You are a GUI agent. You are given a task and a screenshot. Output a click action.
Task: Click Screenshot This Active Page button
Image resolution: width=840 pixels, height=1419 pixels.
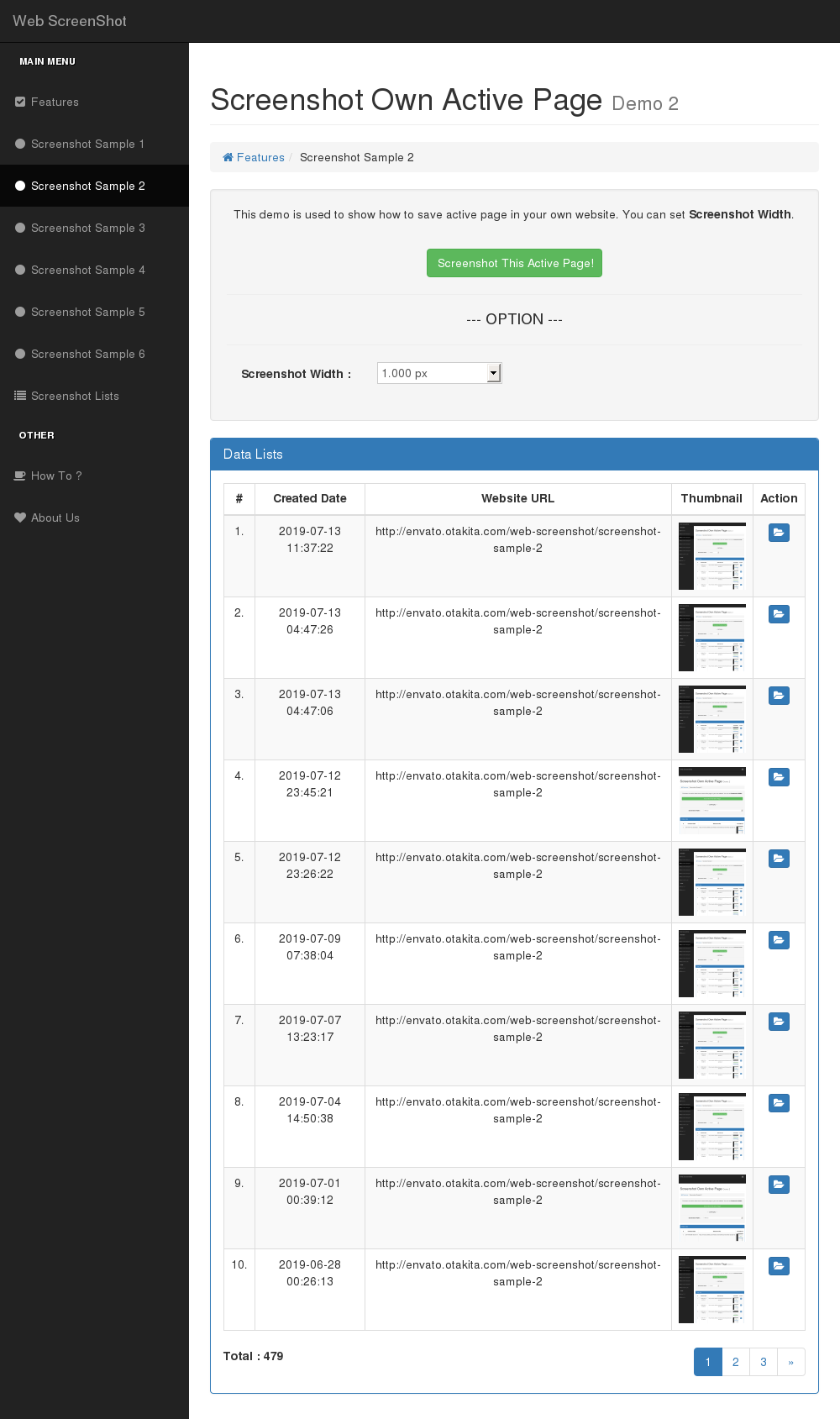(x=514, y=263)
